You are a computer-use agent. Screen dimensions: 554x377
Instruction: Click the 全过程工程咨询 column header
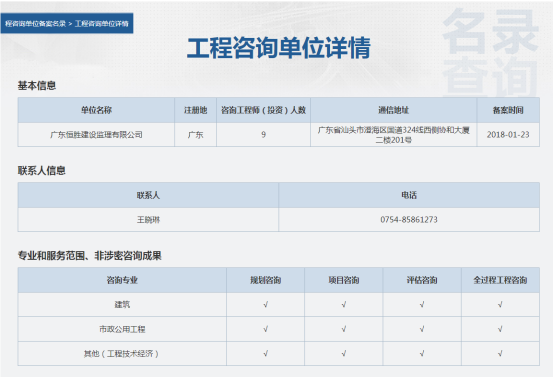point(500,280)
